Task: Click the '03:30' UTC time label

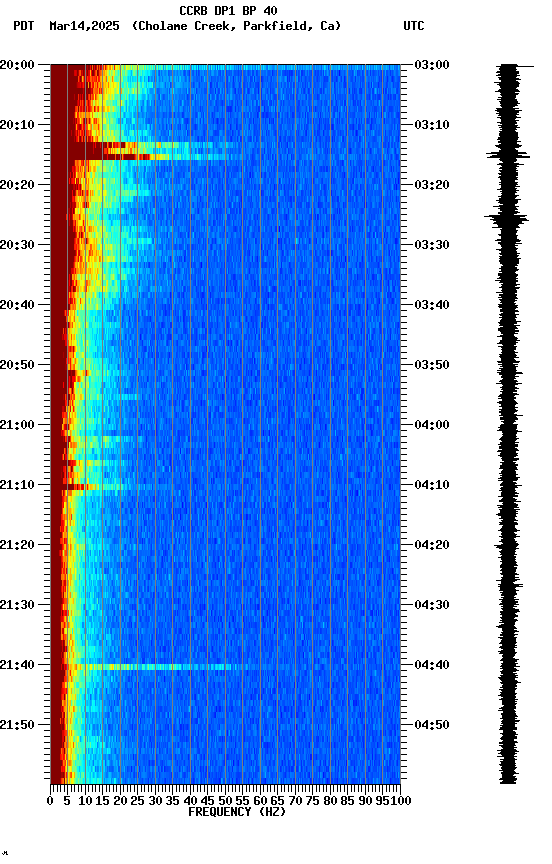Action: pyautogui.click(x=432, y=245)
